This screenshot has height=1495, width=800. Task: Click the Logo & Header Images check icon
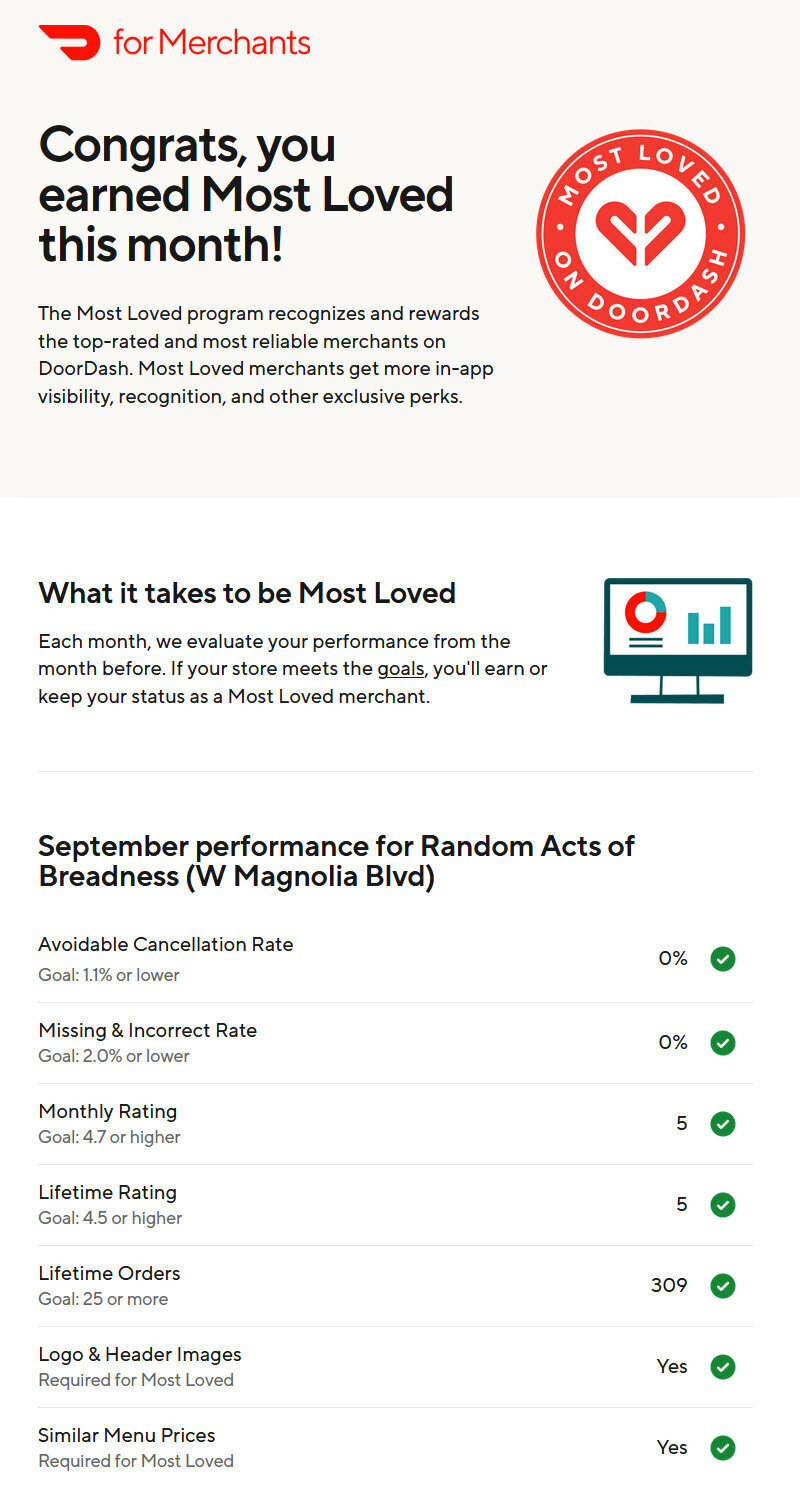coord(723,1367)
